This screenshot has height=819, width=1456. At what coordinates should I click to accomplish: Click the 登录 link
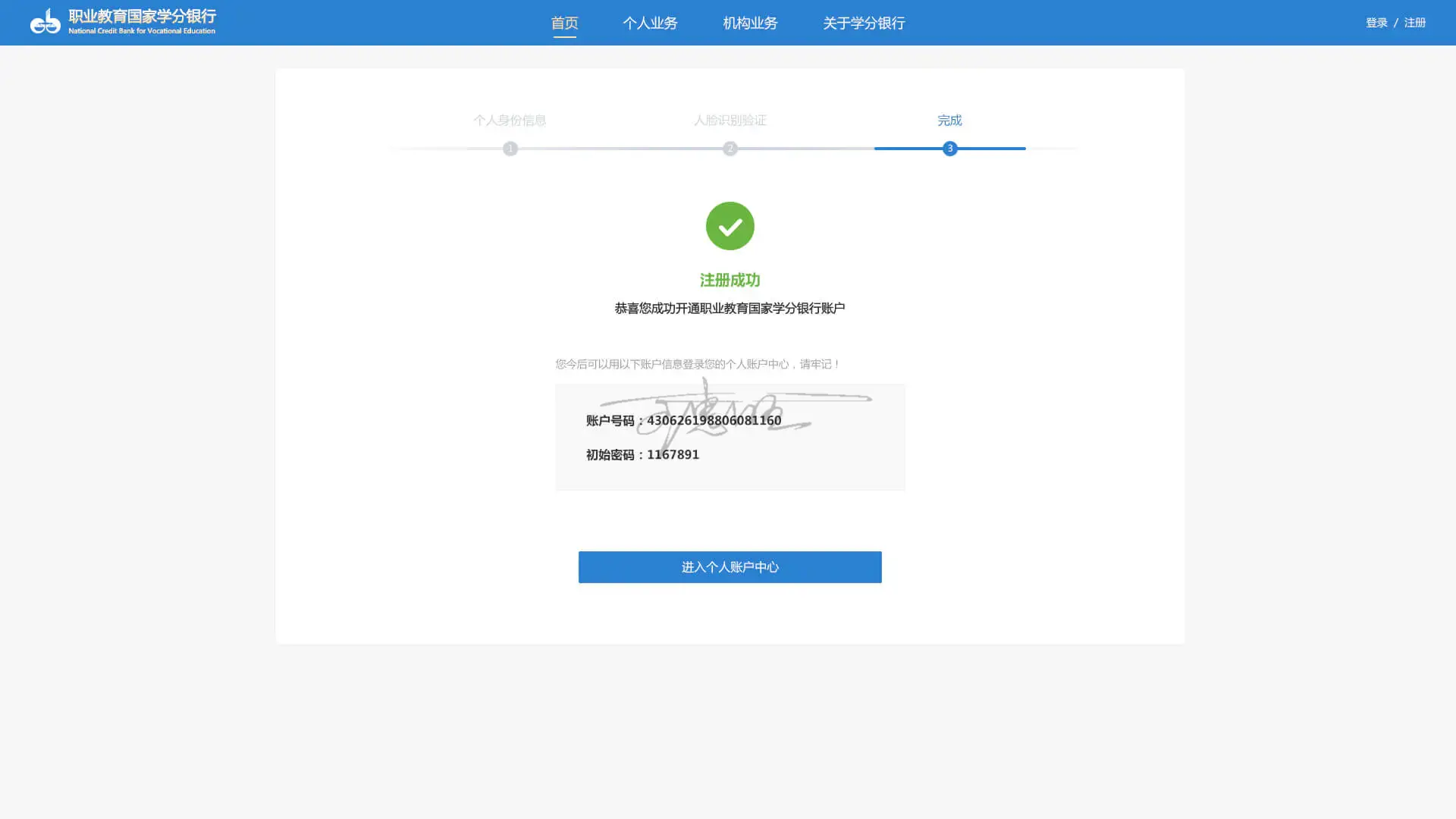[1376, 23]
